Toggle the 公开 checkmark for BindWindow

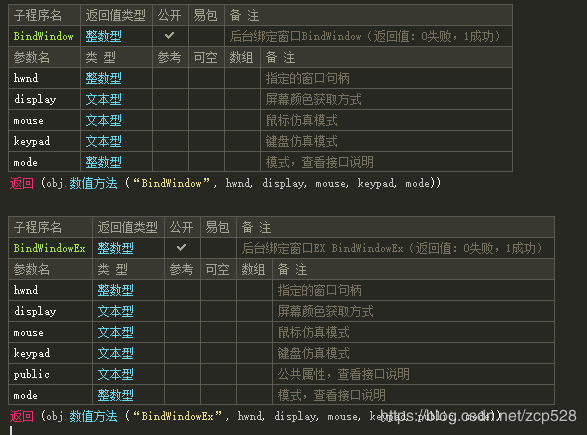(x=170, y=36)
